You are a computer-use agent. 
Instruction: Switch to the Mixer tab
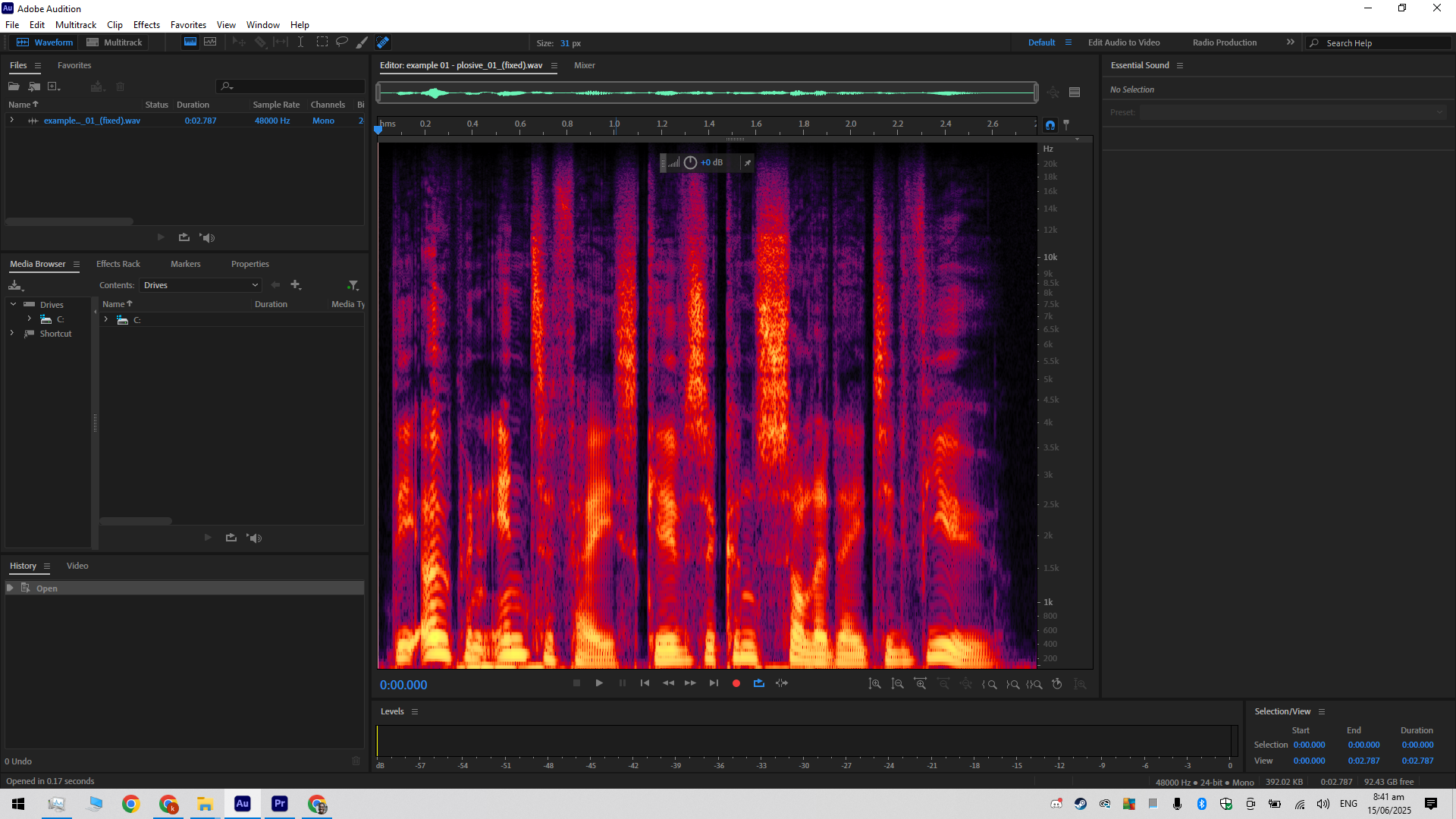(x=585, y=65)
